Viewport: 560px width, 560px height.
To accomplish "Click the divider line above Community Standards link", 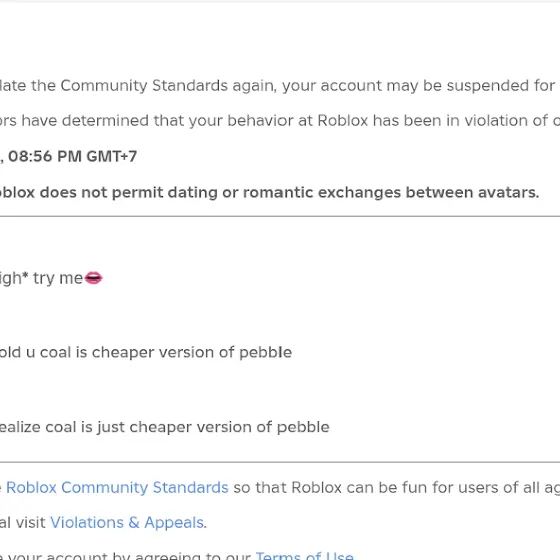I will pos(280,462).
